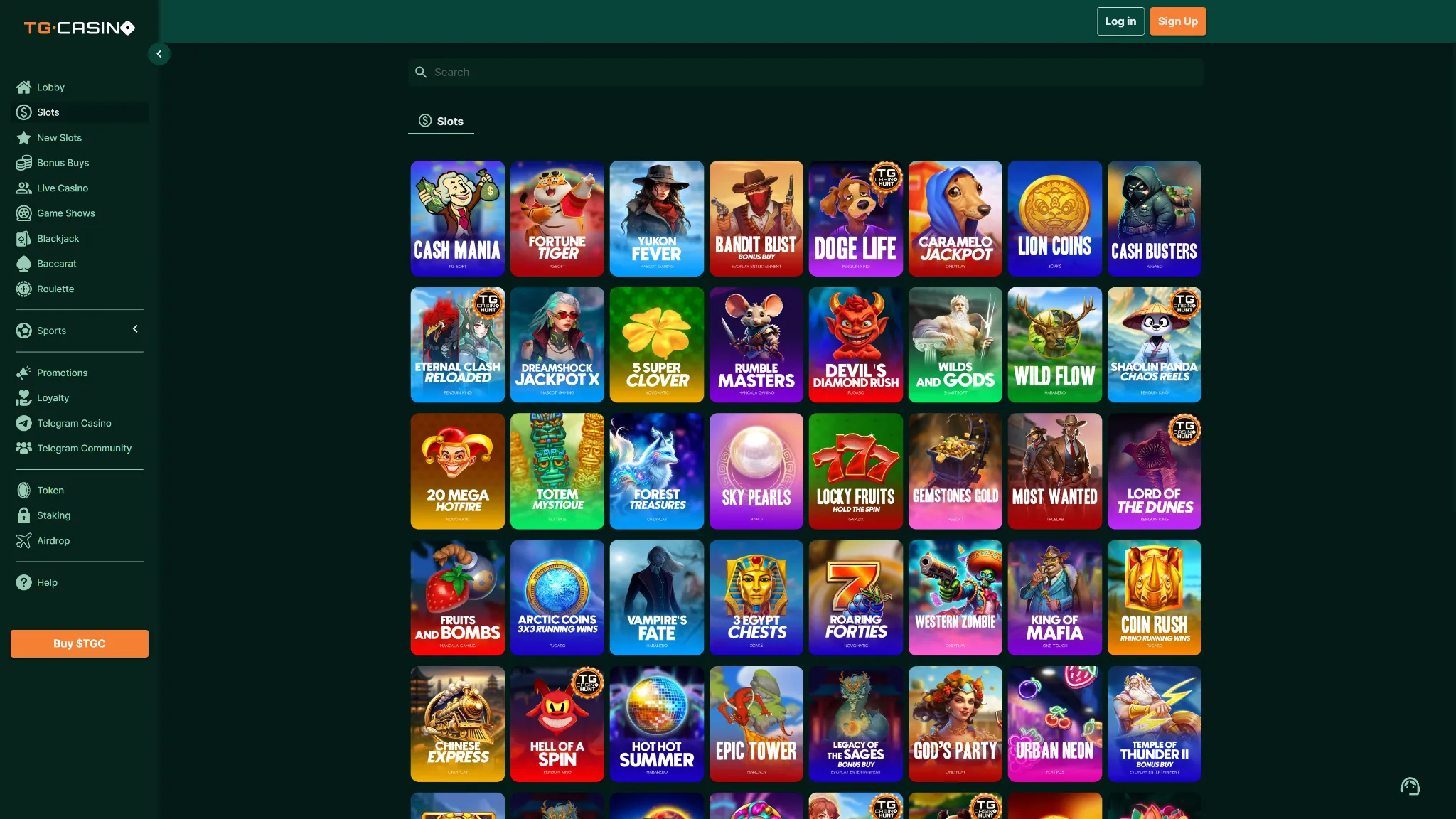Open Sports soccer ball icon

(x=24, y=331)
